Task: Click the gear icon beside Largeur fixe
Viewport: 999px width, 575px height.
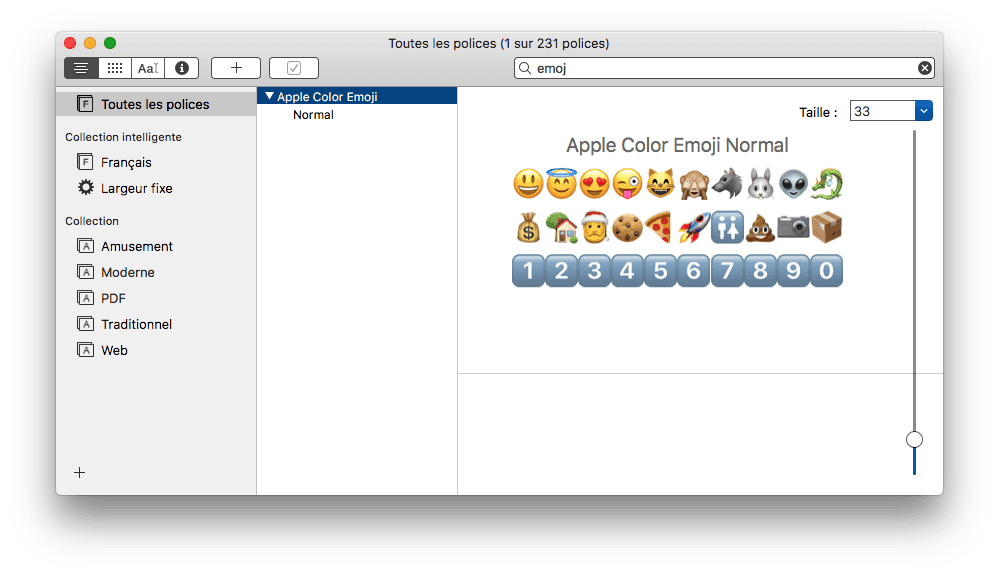Action: (85, 188)
